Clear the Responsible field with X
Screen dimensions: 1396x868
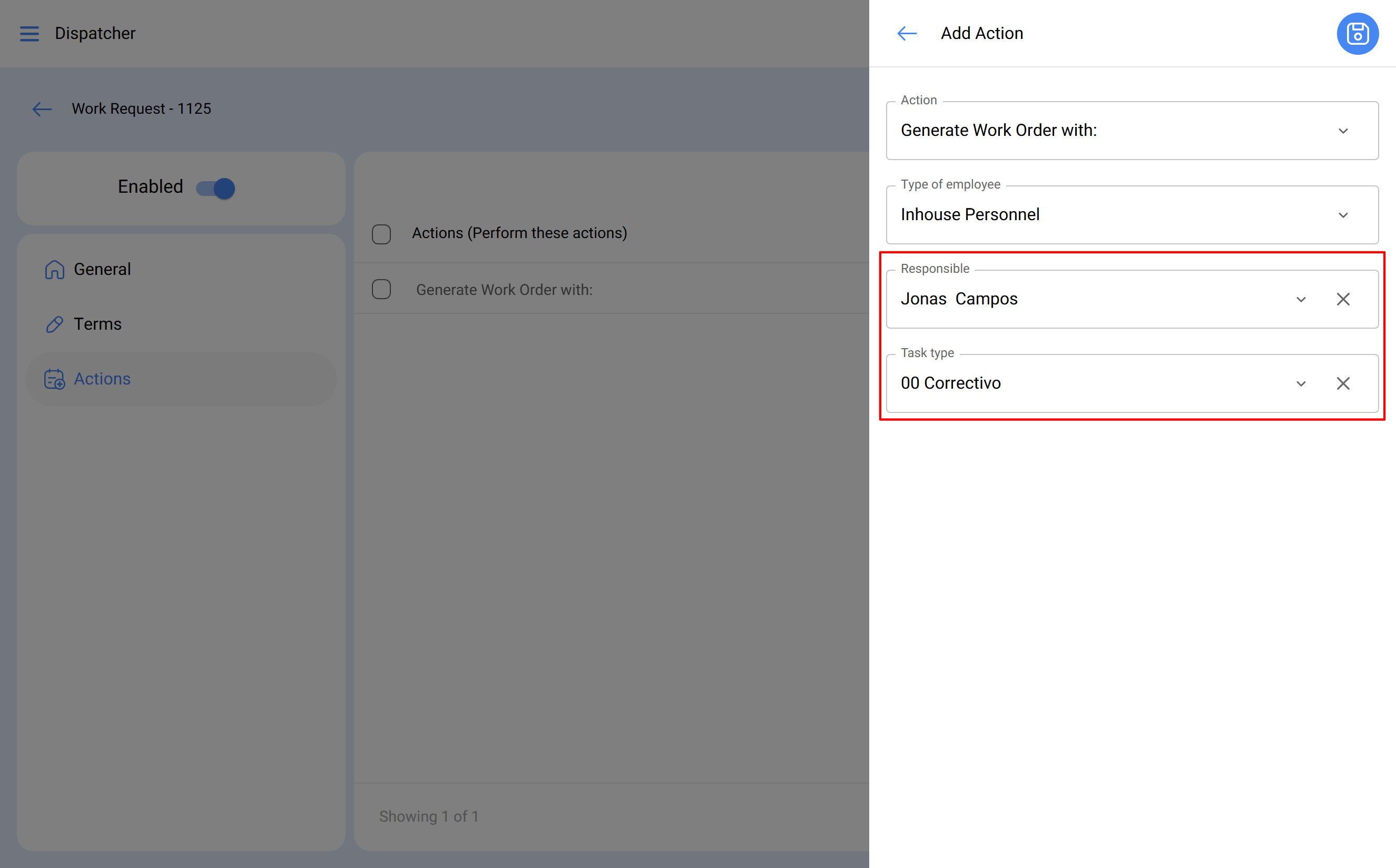(x=1343, y=299)
